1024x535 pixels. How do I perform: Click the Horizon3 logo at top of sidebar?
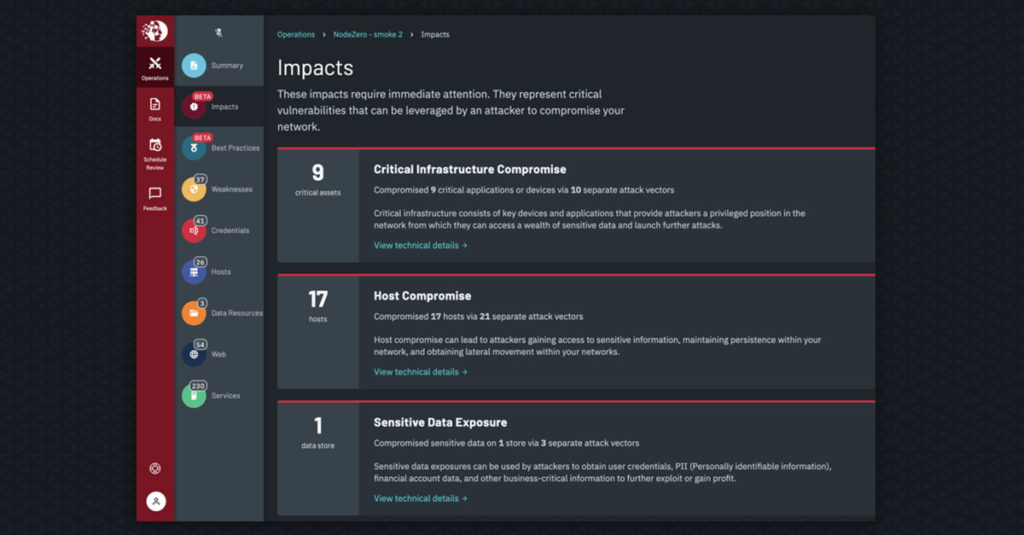[155, 31]
